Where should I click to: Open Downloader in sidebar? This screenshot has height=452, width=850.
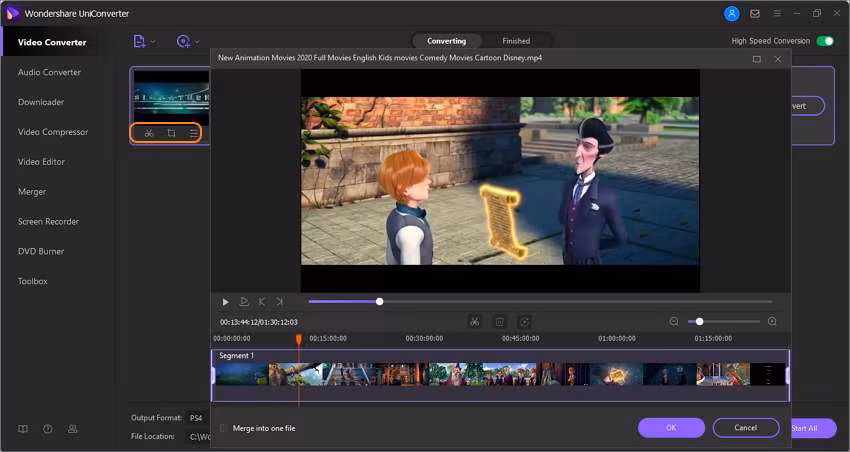pyautogui.click(x=41, y=102)
